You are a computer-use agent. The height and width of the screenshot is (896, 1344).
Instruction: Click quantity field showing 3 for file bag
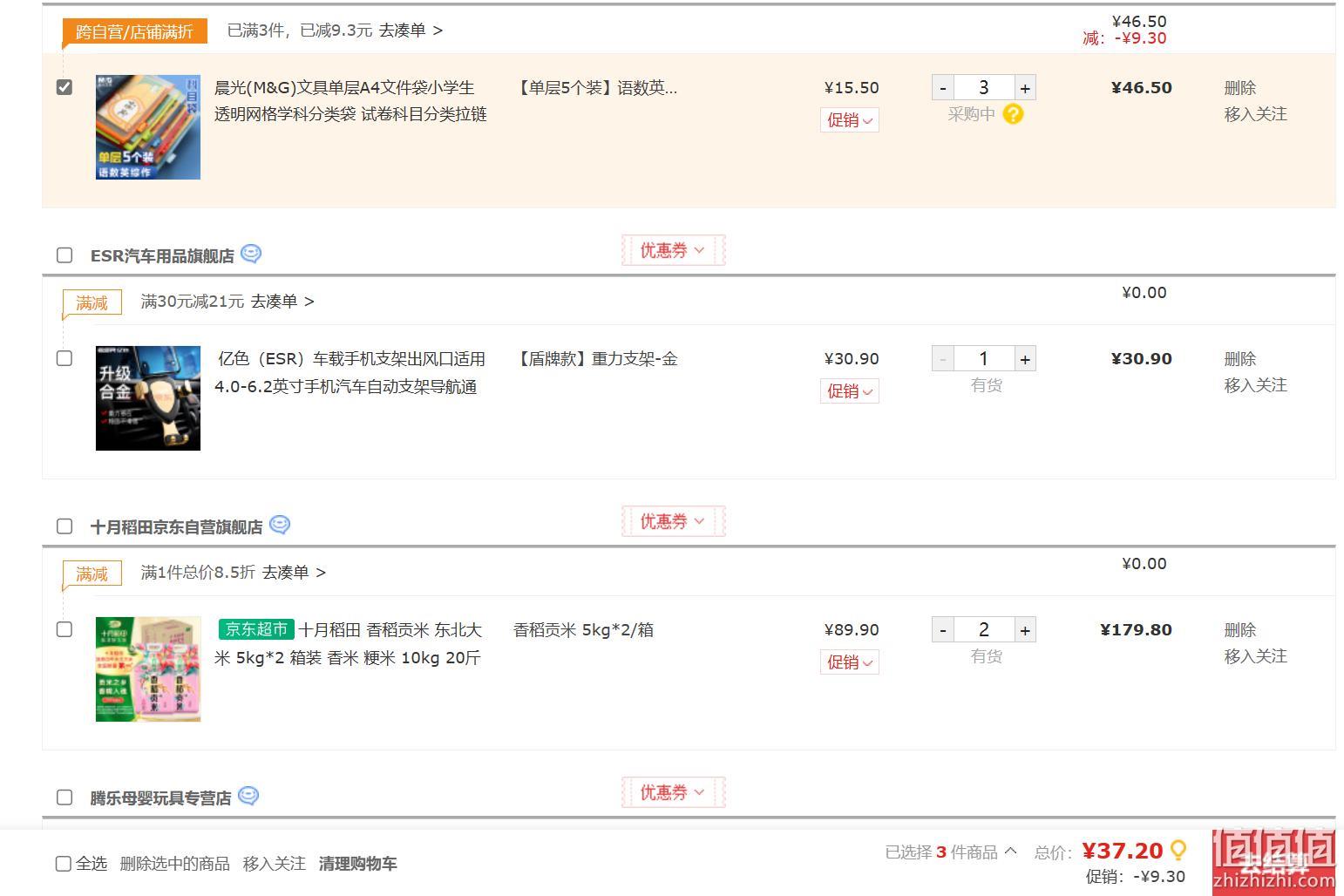(984, 88)
